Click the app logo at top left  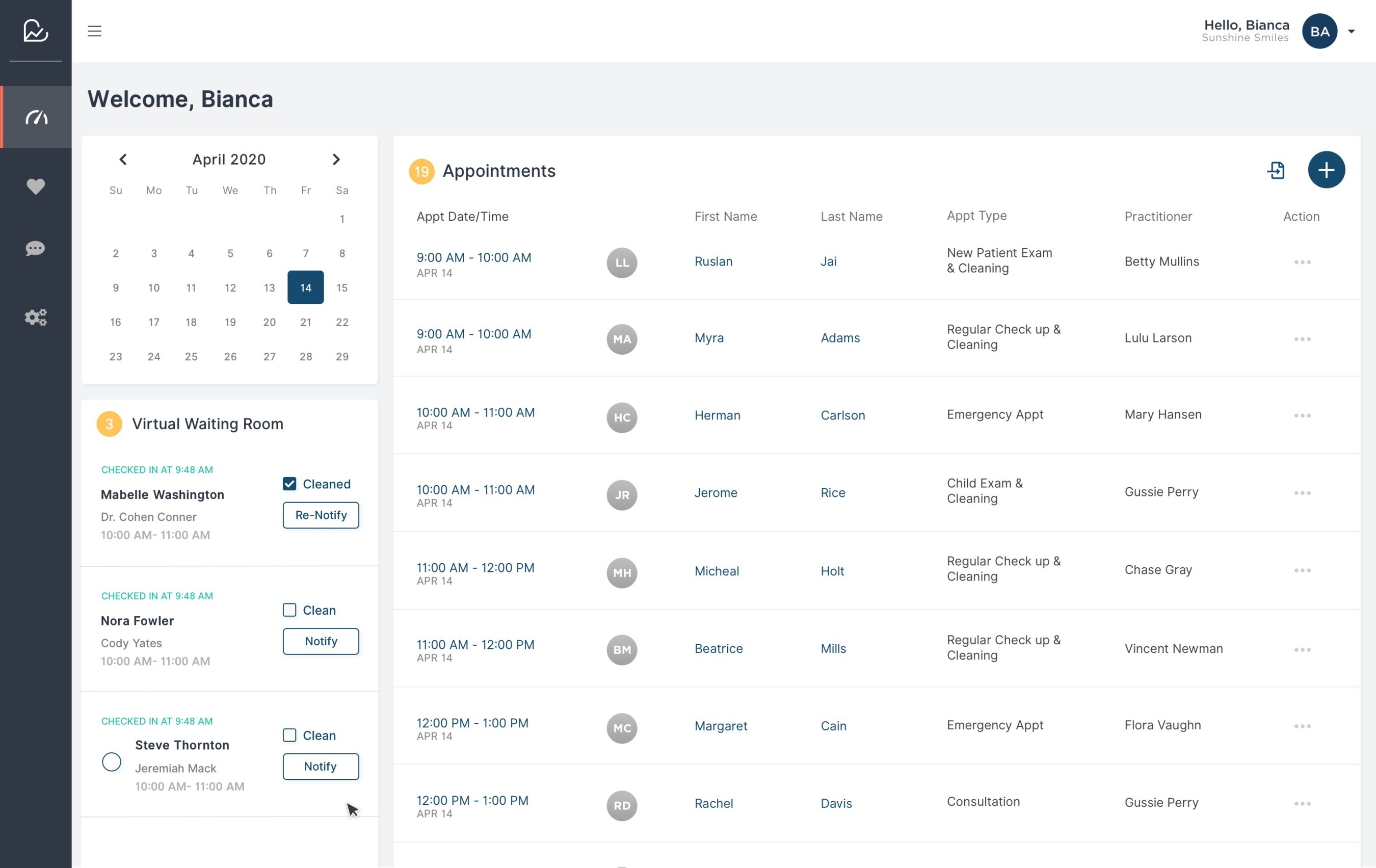tap(36, 30)
